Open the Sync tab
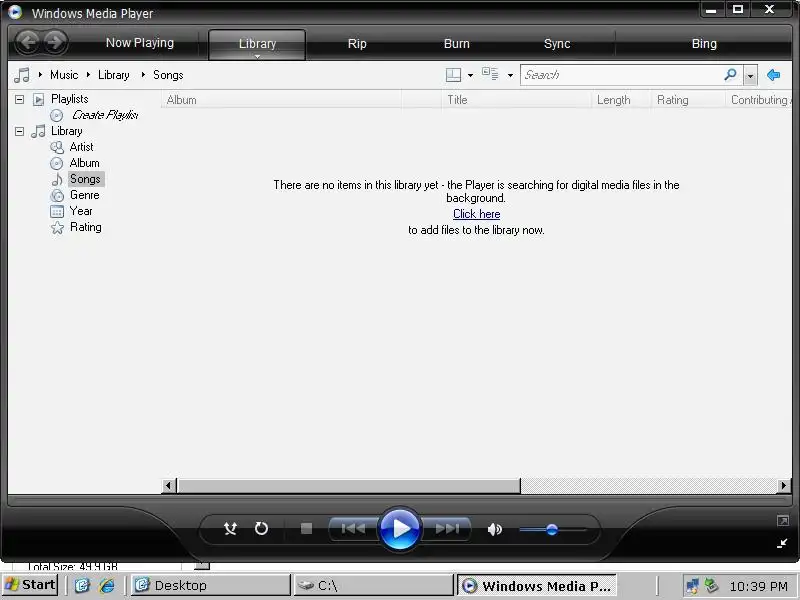 [557, 44]
